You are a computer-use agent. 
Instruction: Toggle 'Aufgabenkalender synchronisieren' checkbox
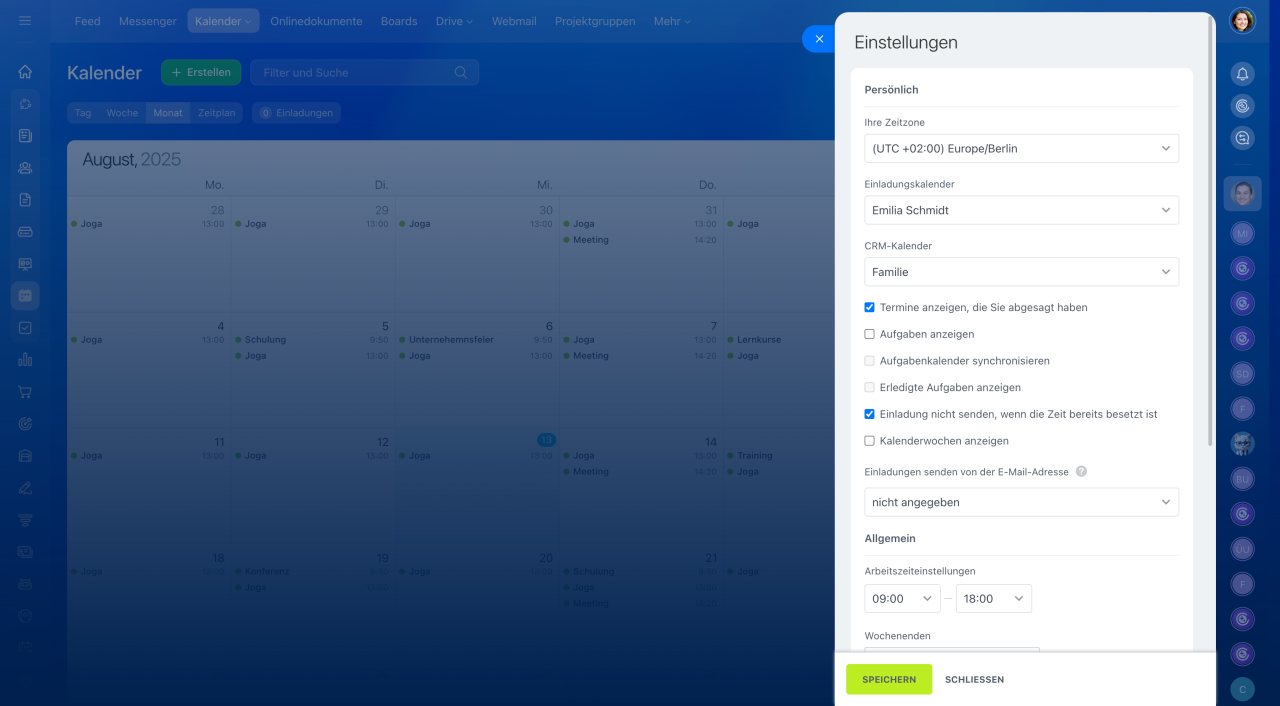[x=869, y=360]
